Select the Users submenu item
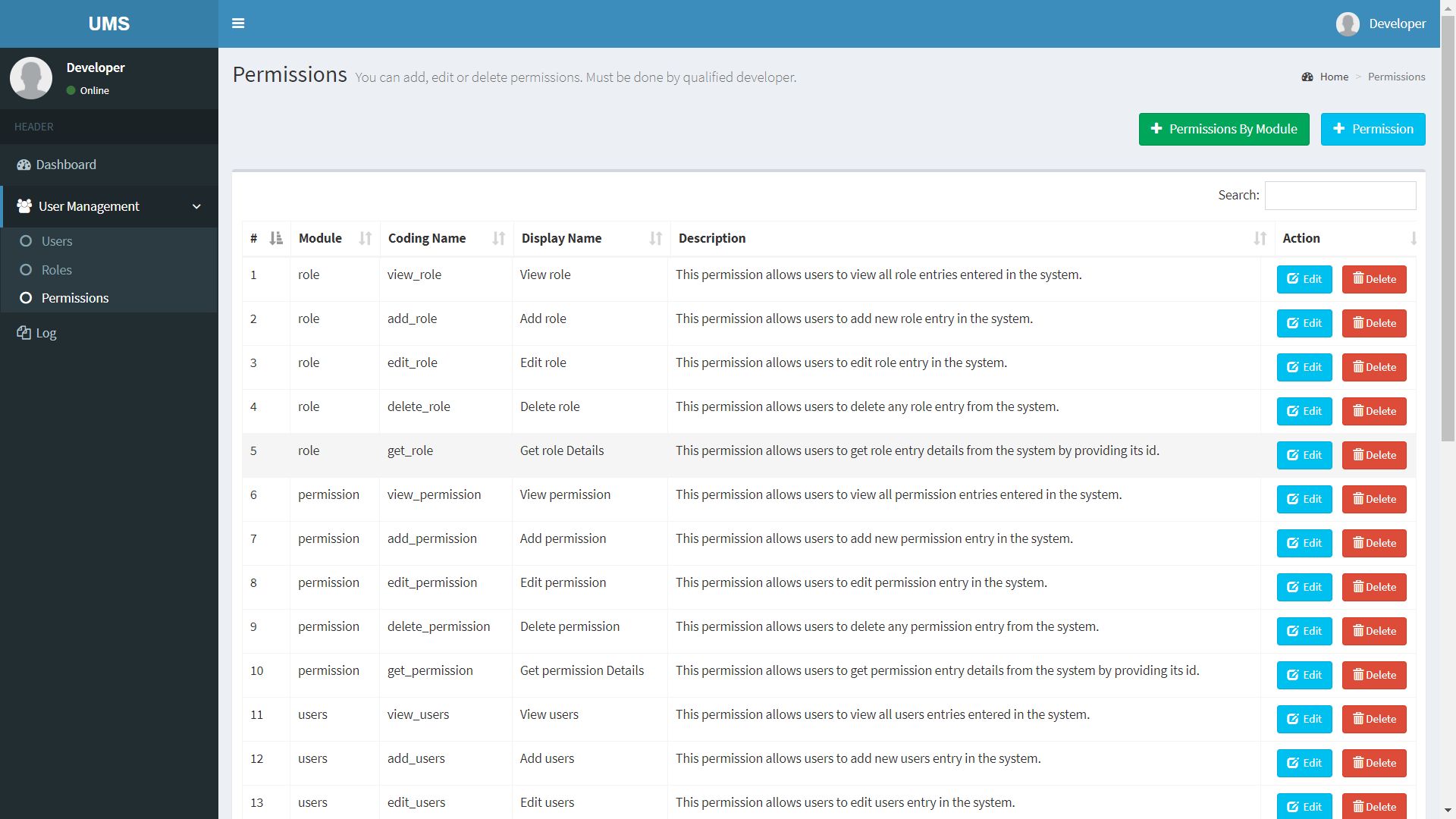The height and width of the screenshot is (819, 1456). 57,241
